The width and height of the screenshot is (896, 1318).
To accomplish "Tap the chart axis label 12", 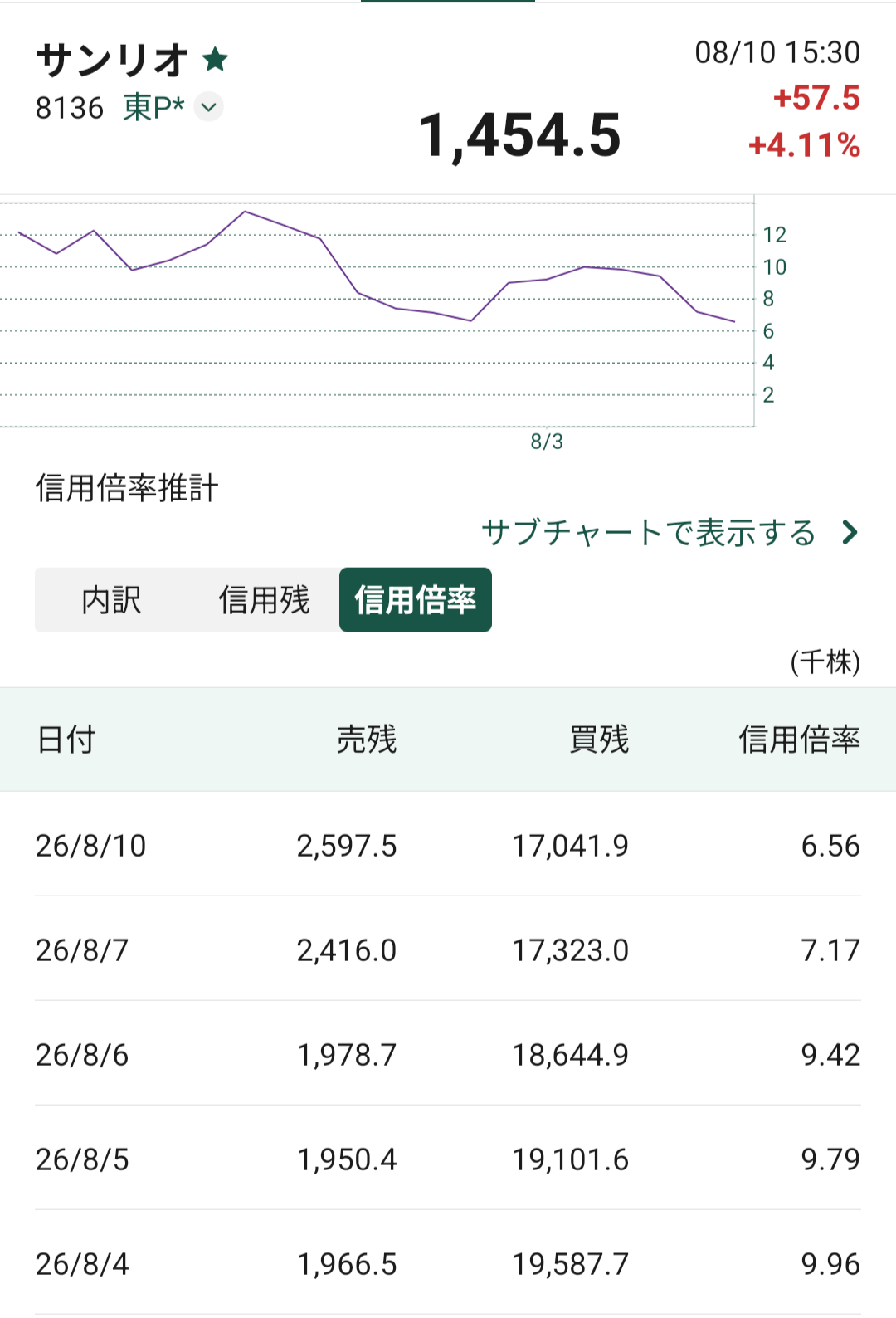I will (775, 235).
